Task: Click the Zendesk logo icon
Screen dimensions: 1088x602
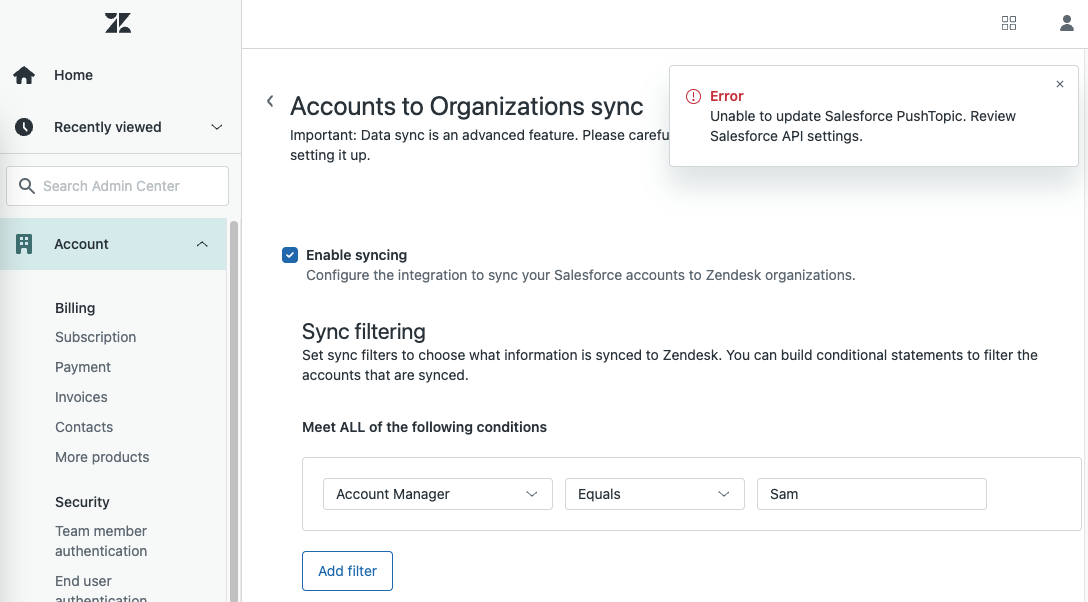Action: 118,23
